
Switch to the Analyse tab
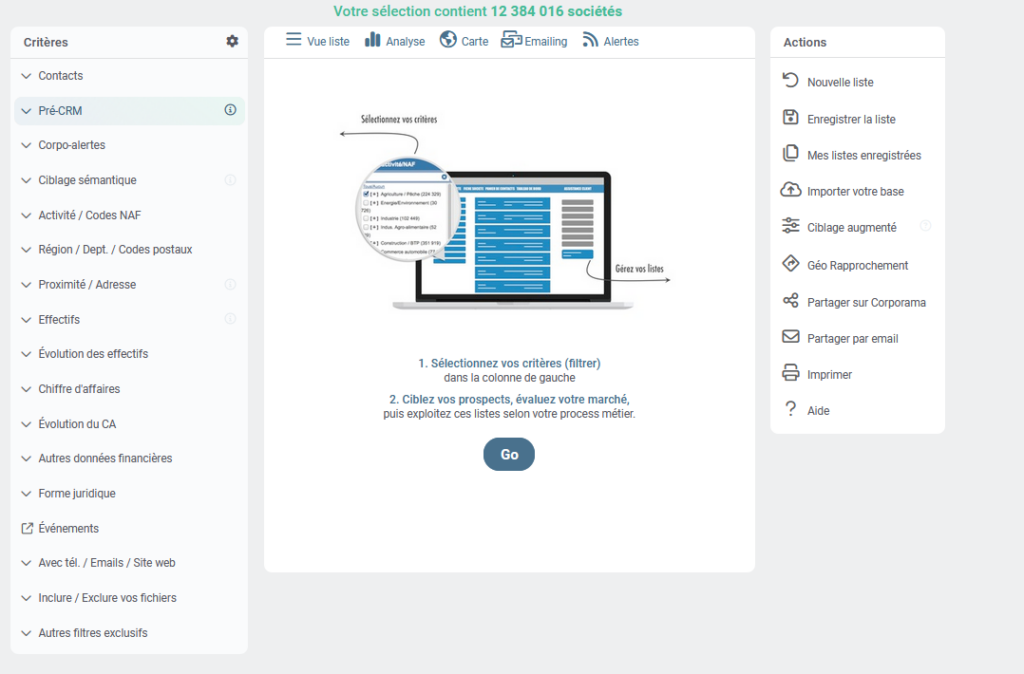click(x=395, y=41)
